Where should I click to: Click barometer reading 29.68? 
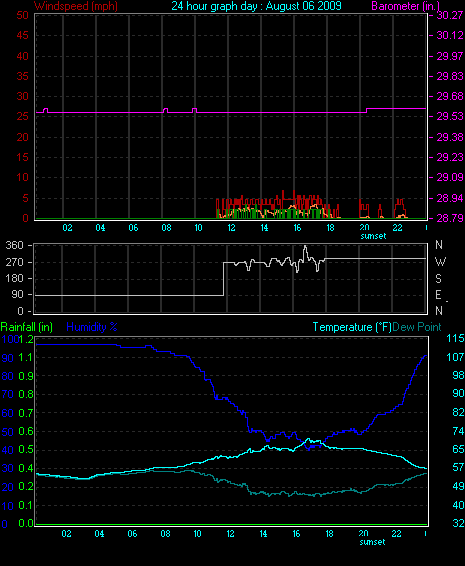(450, 96)
